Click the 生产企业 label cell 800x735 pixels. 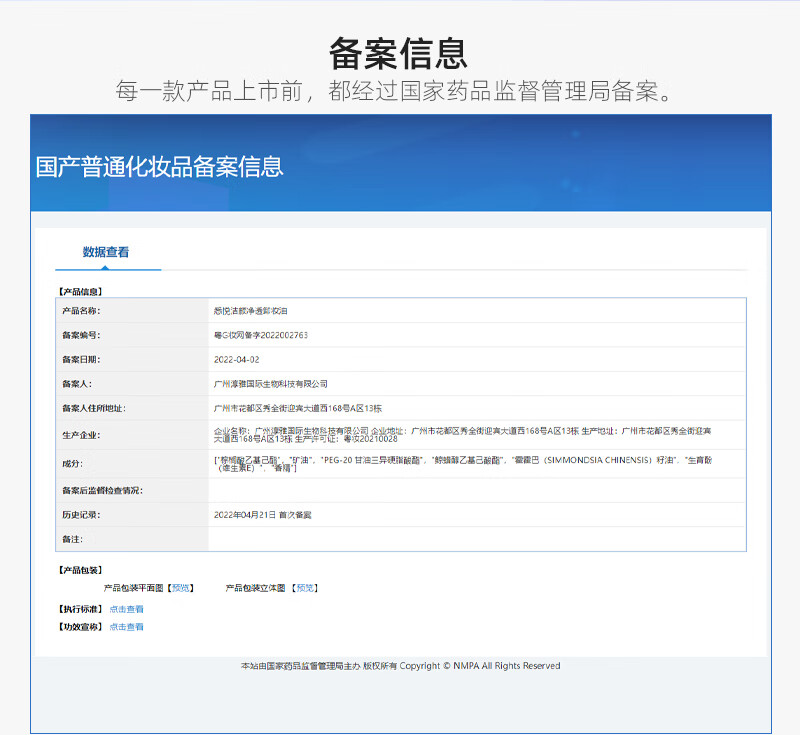132,435
